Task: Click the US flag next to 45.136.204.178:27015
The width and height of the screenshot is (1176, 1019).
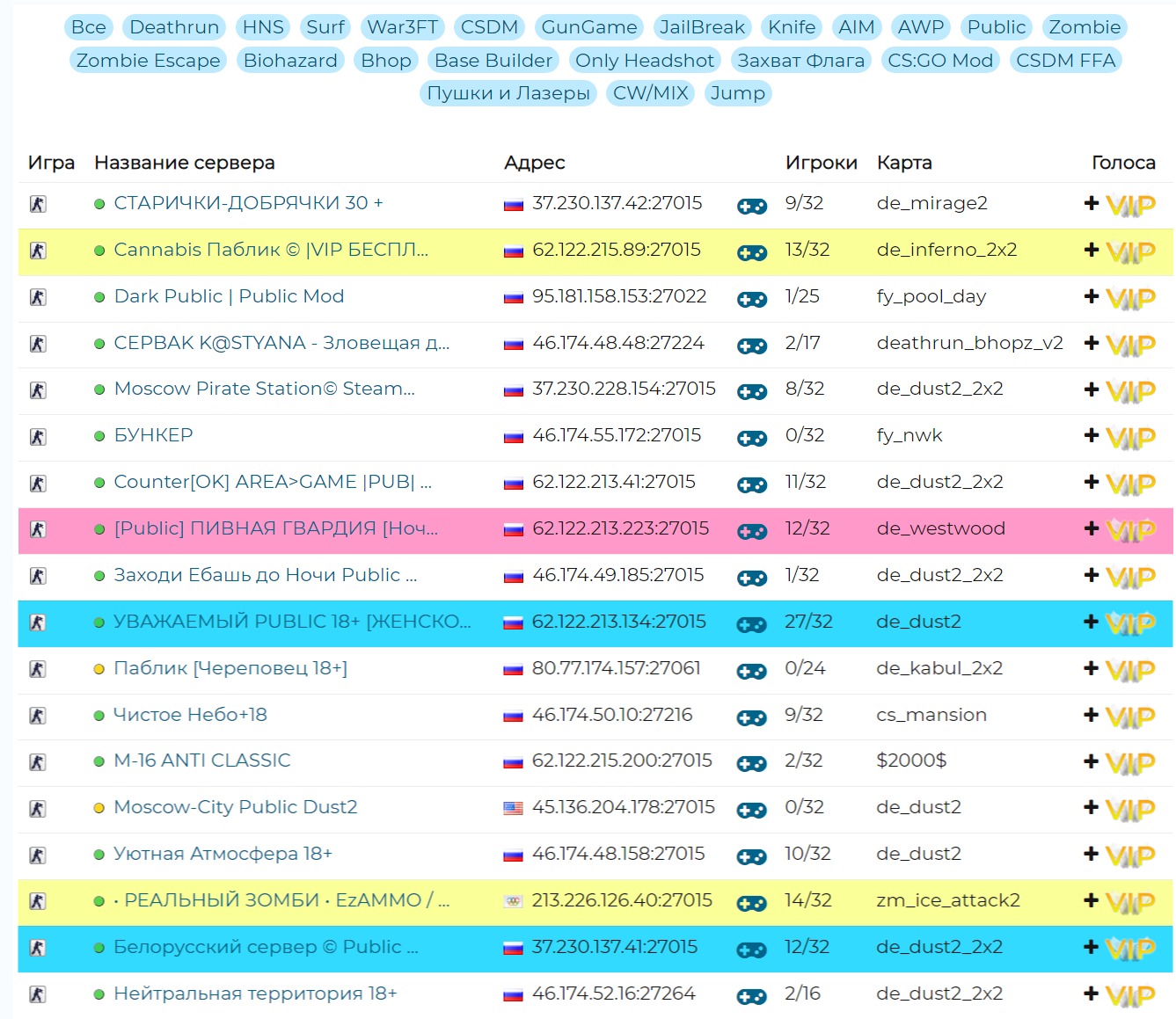Action: click(x=513, y=808)
